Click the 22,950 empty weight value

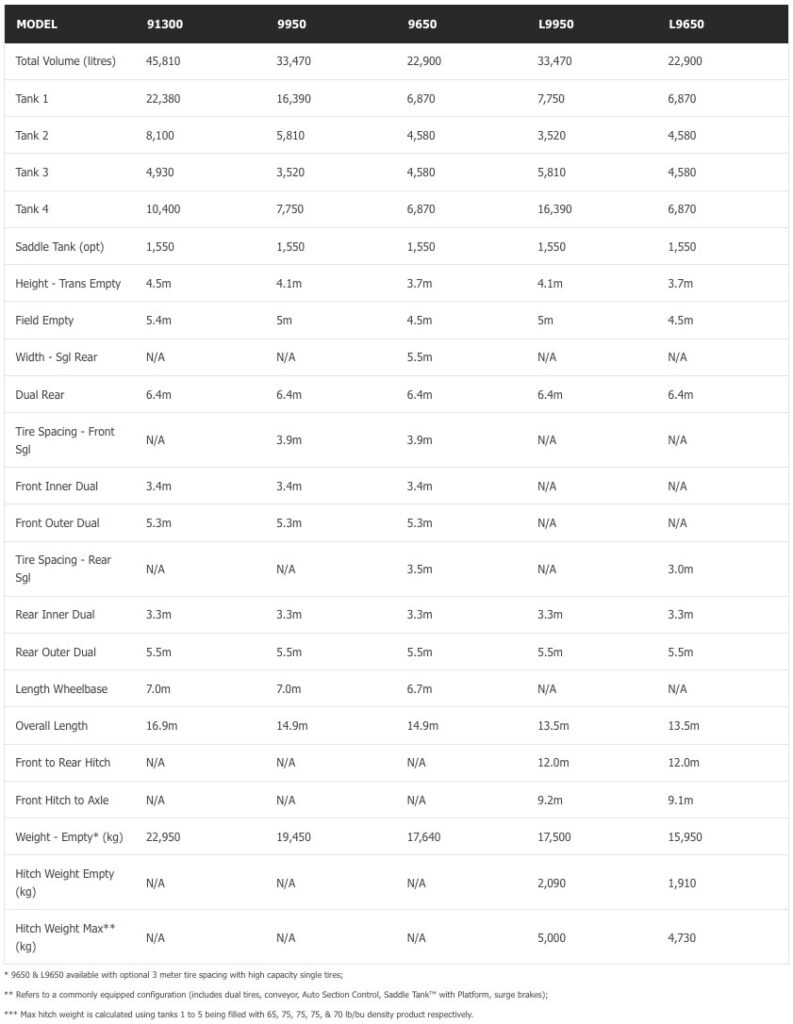(x=164, y=837)
